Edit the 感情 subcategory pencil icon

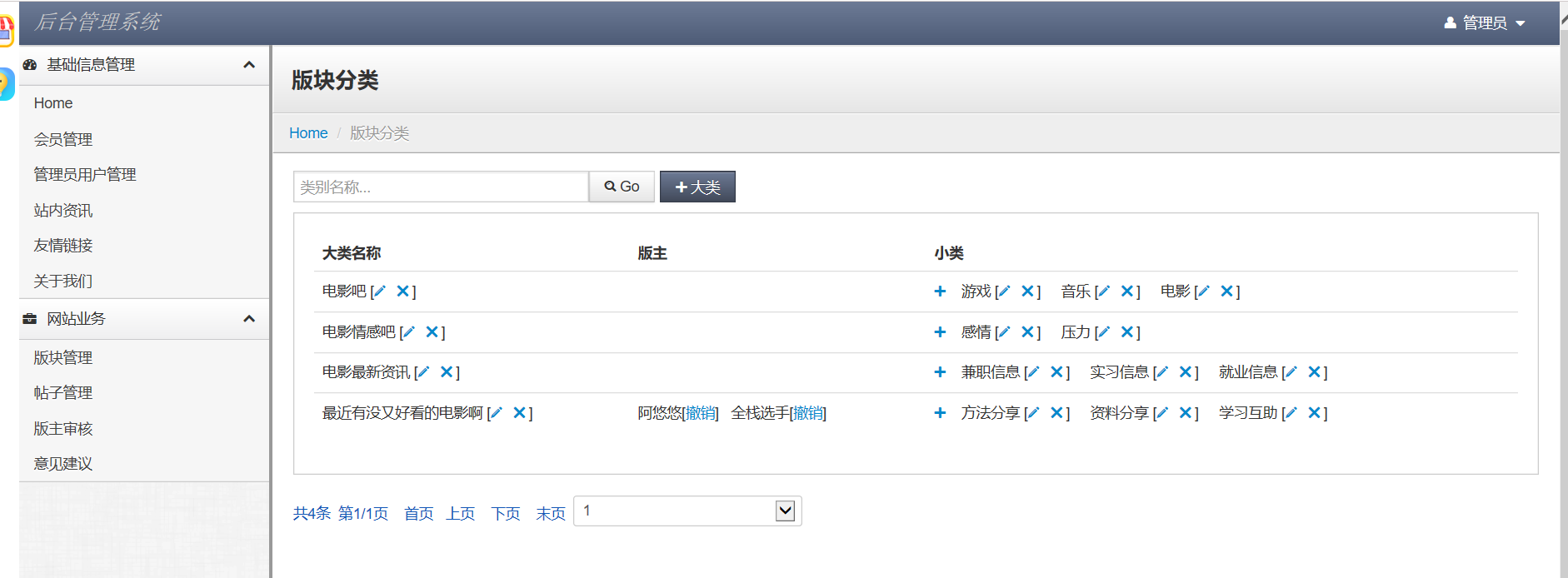point(1004,332)
